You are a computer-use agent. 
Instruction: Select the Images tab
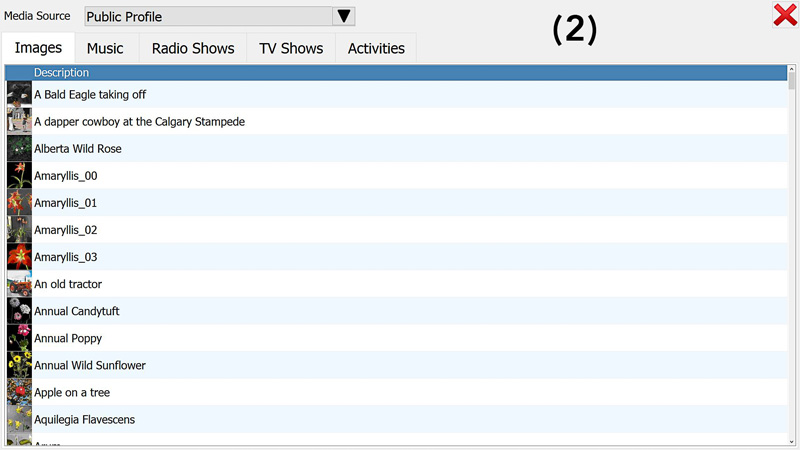tap(38, 48)
